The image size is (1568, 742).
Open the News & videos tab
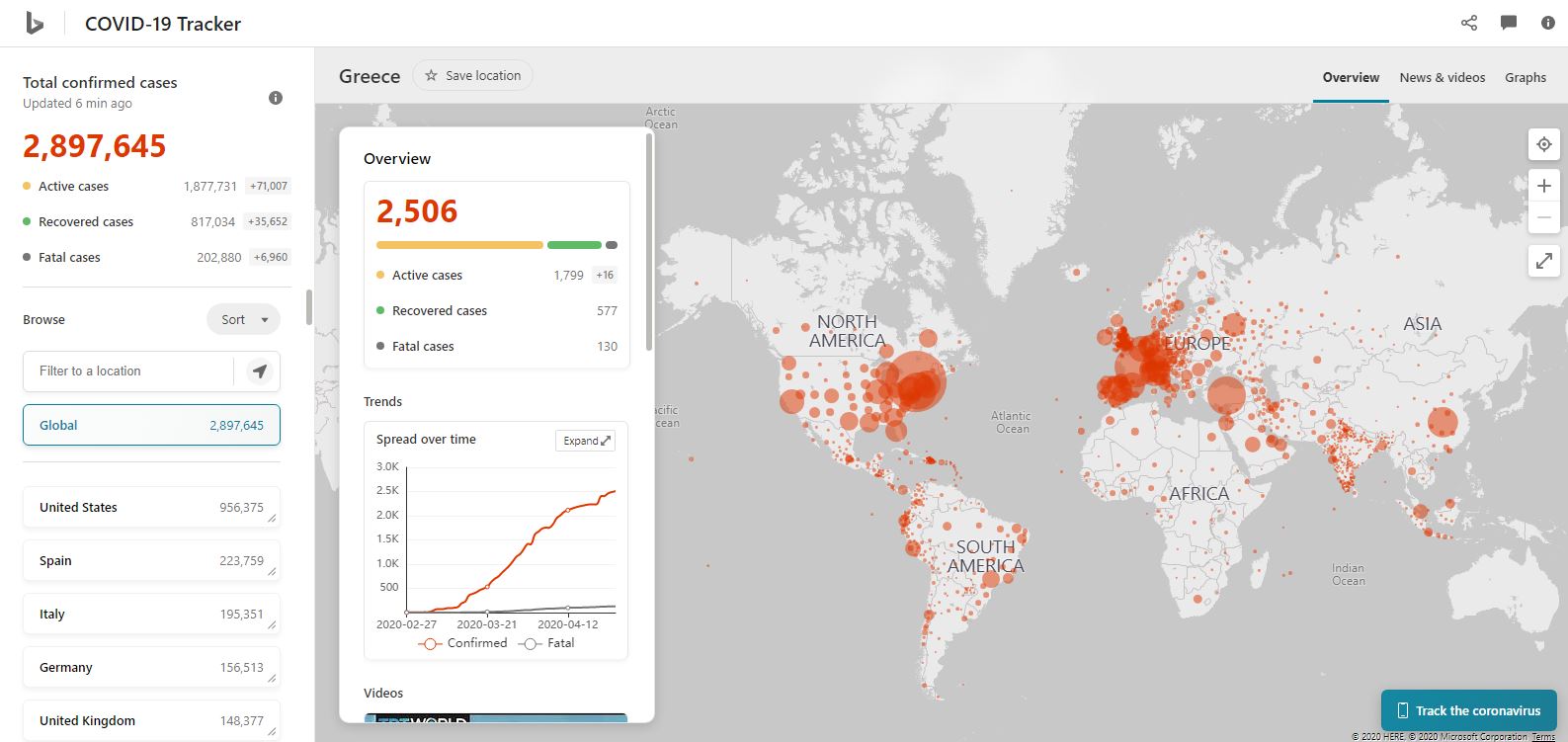pyautogui.click(x=1443, y=77)
